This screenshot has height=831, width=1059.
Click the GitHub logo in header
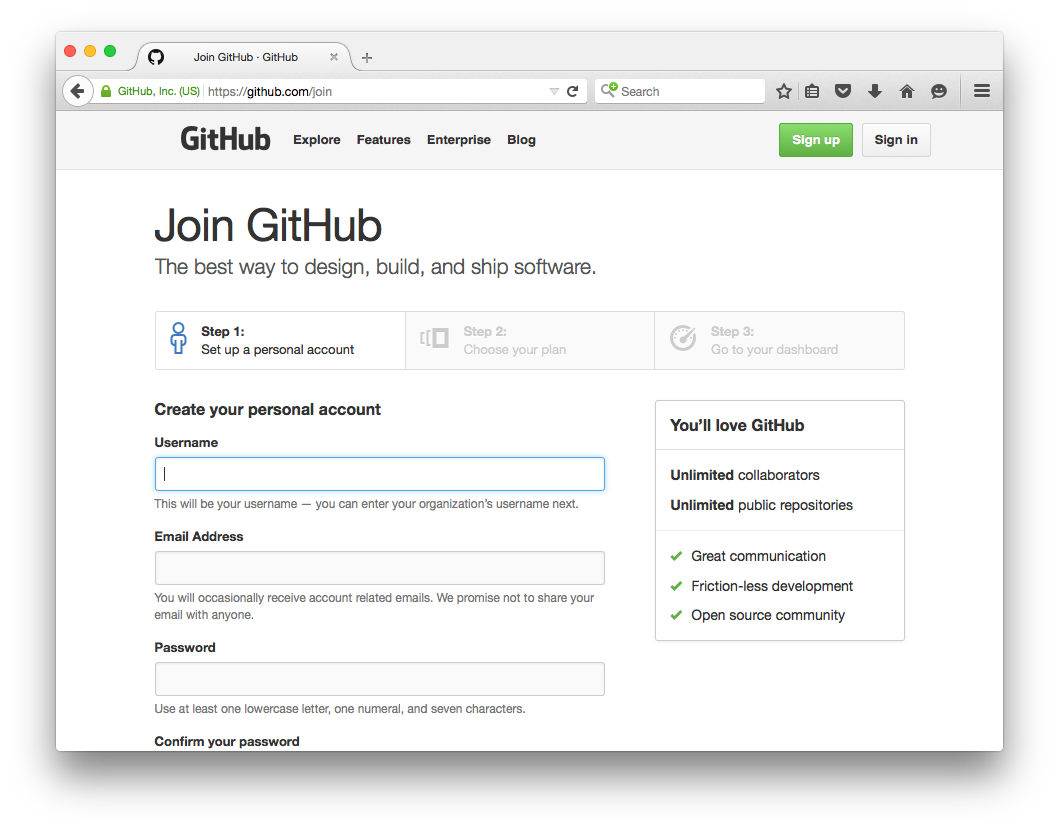(226, 139)
